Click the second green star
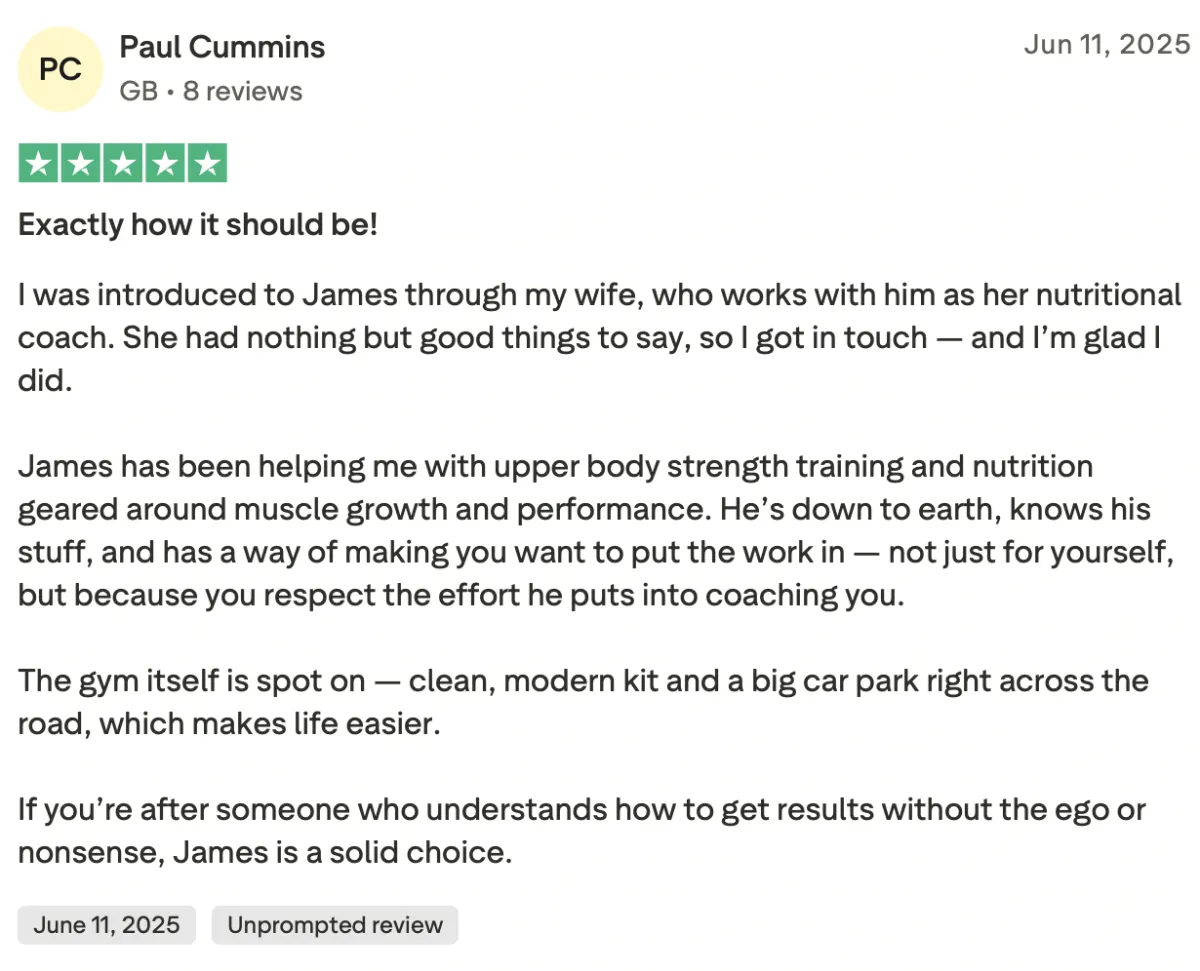The width and height of the screenshot is (1200, 971). tap(80, 164)
